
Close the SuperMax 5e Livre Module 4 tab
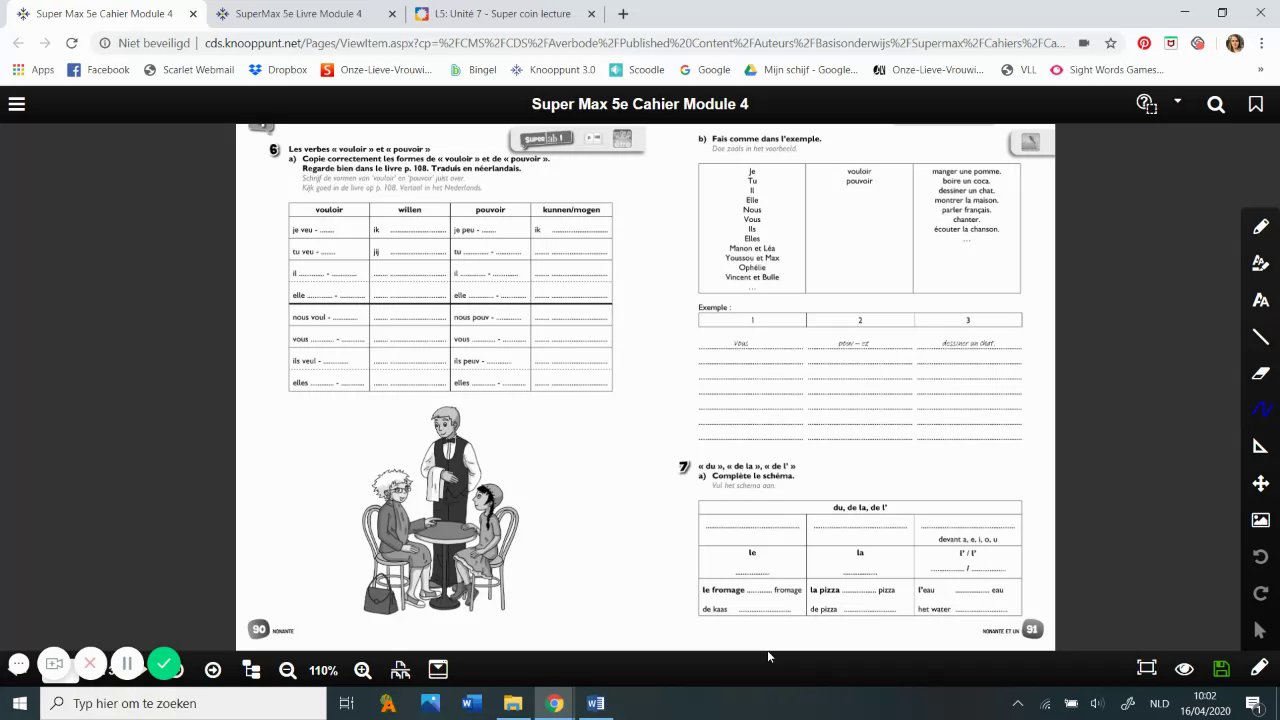pyautogui.click(x=392, y=14)
